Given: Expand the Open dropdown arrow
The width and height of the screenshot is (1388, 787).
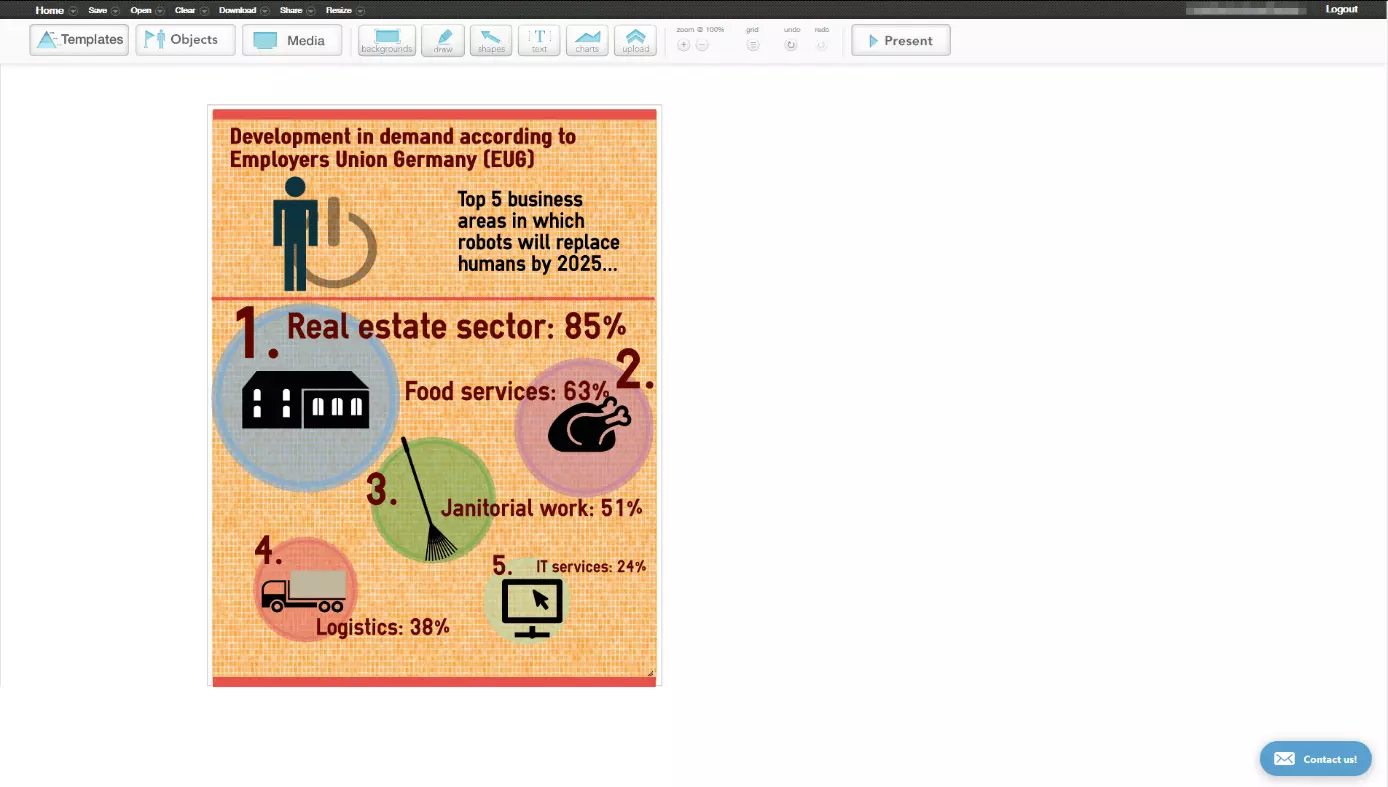Looking at the screenshot, I should pos(159,11).
